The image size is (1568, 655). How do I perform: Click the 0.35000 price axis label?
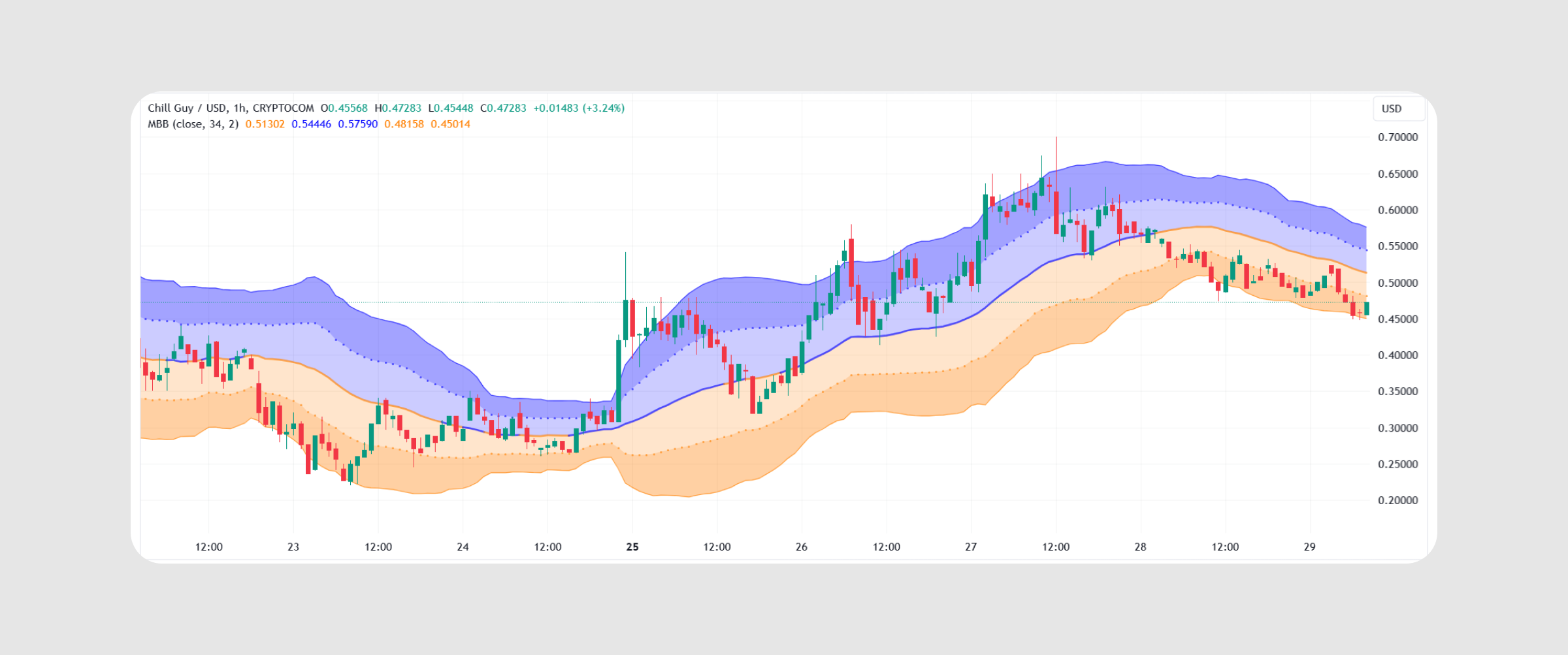point(1398,391)
